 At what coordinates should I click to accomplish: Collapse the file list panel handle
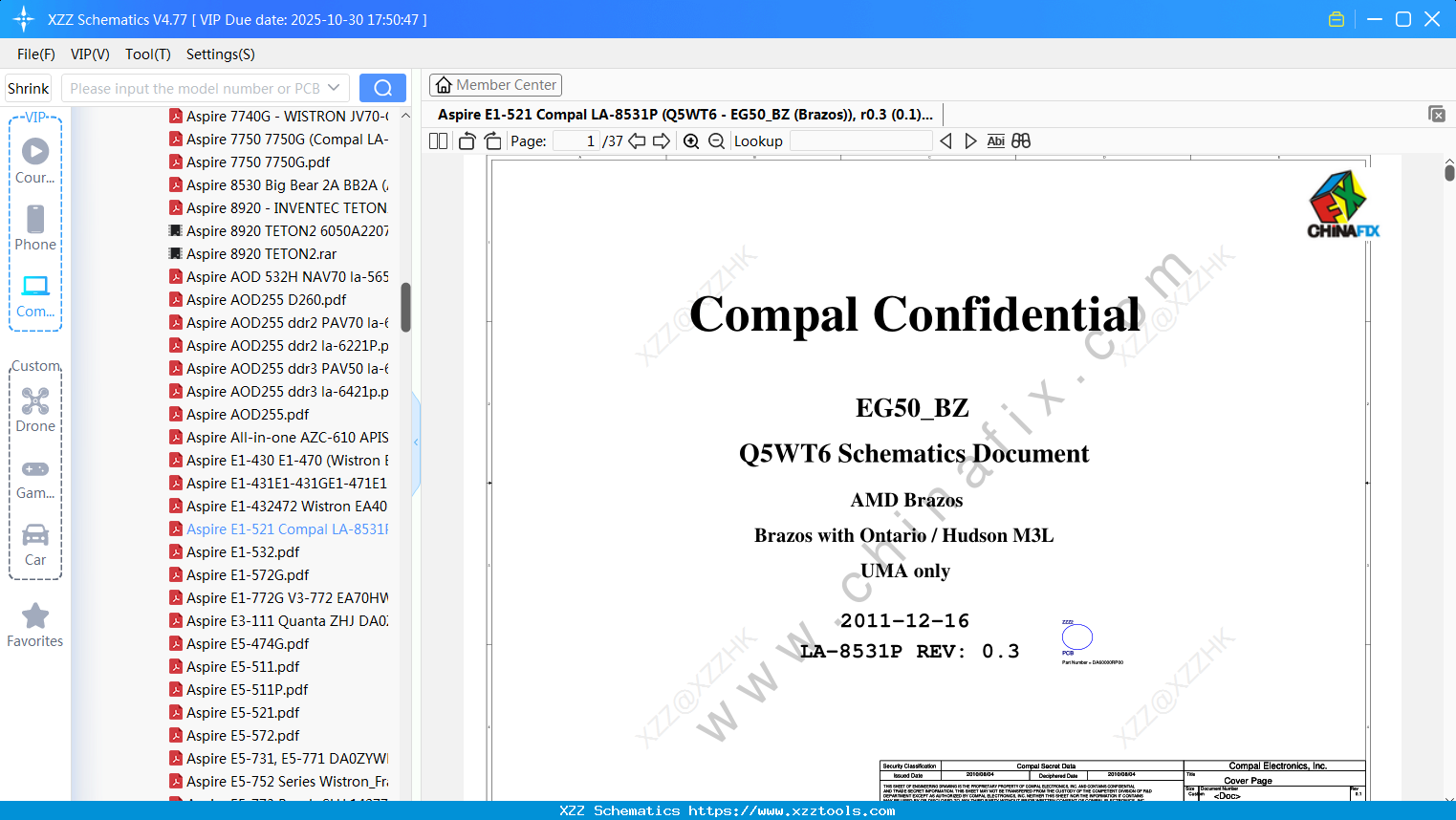tap(416, 442)
